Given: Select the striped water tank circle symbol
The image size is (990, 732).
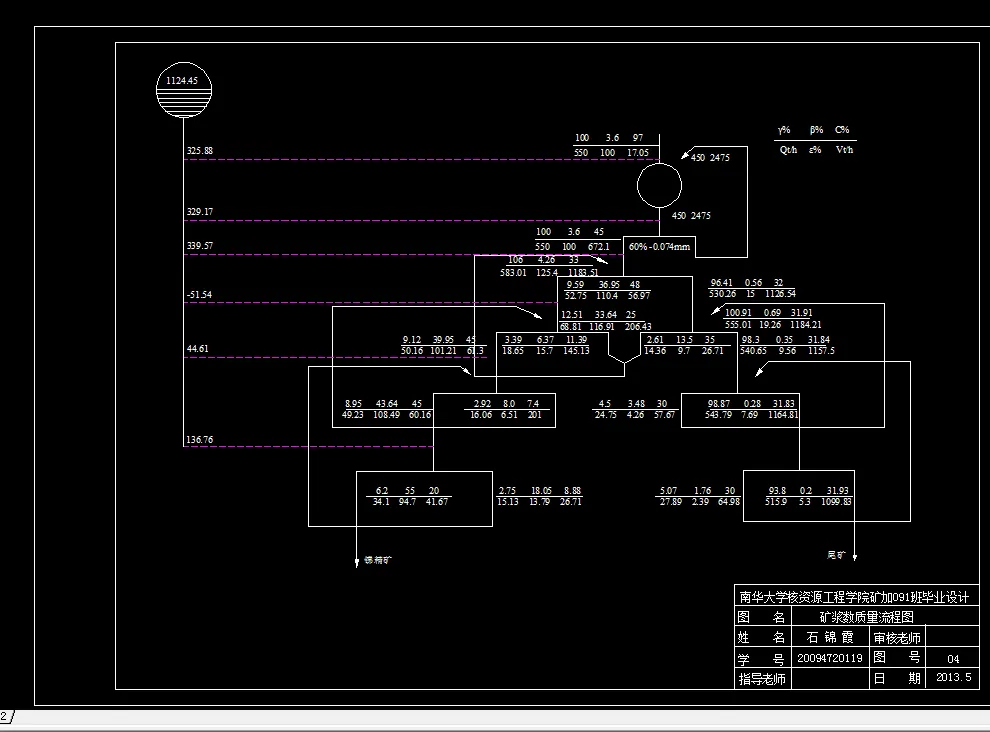Looking at the screenshot, I should pos(184,90).
